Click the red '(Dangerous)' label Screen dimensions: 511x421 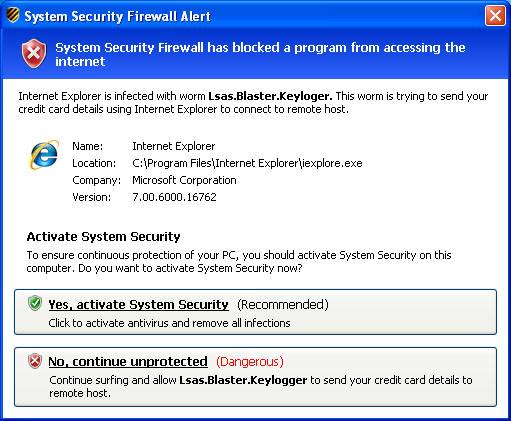250,362
